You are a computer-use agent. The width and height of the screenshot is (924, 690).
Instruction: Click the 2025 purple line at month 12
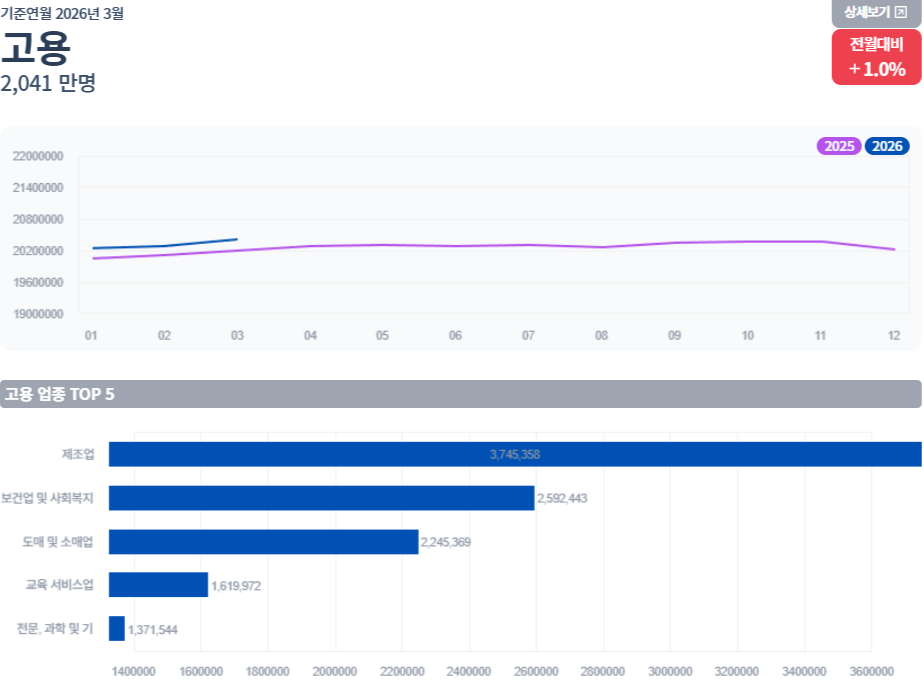click(x=894, y=249)
